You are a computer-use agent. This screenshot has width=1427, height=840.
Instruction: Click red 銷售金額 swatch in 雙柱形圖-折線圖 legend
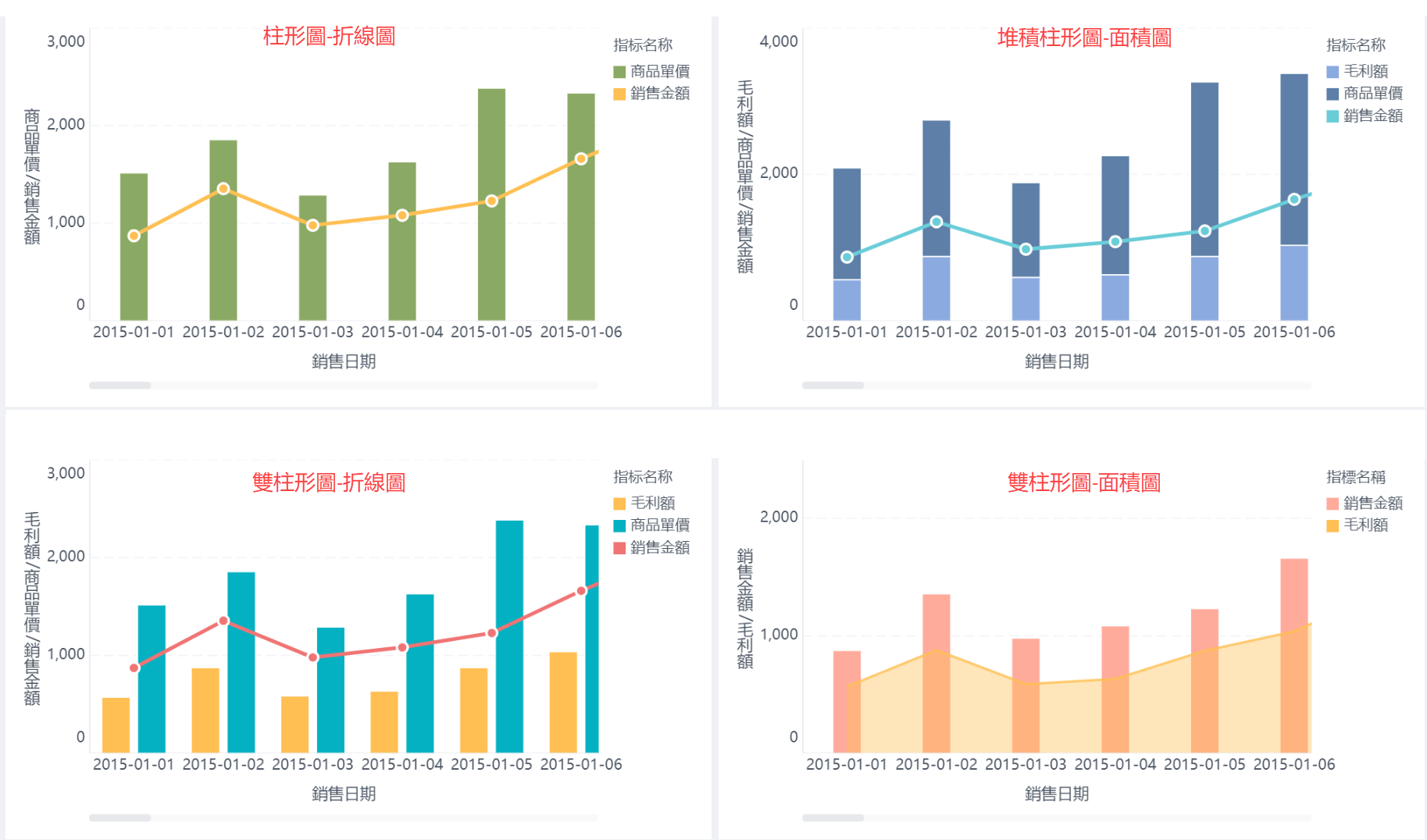pyautogui.click(x=619, y=548)
